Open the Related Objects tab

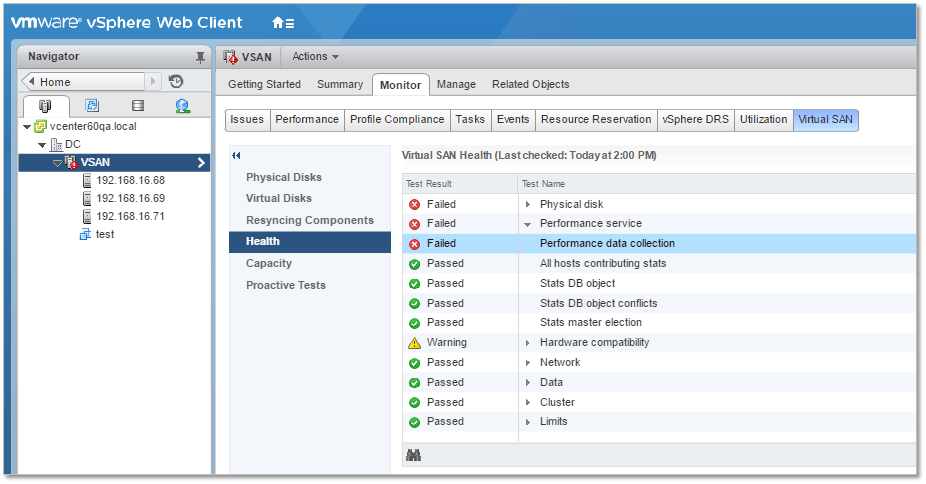(531, 84)
